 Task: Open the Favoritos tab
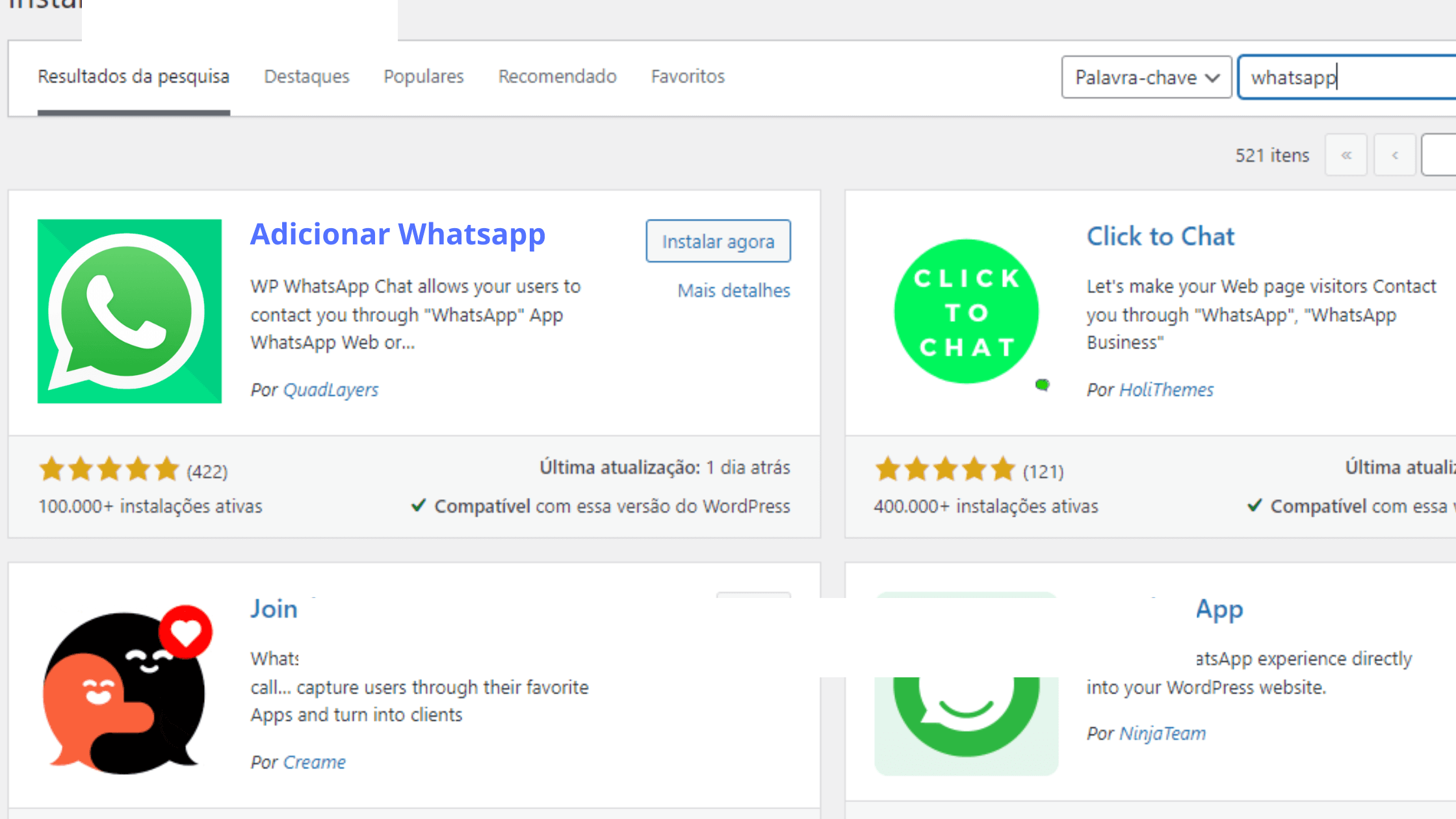pos(688,77)
